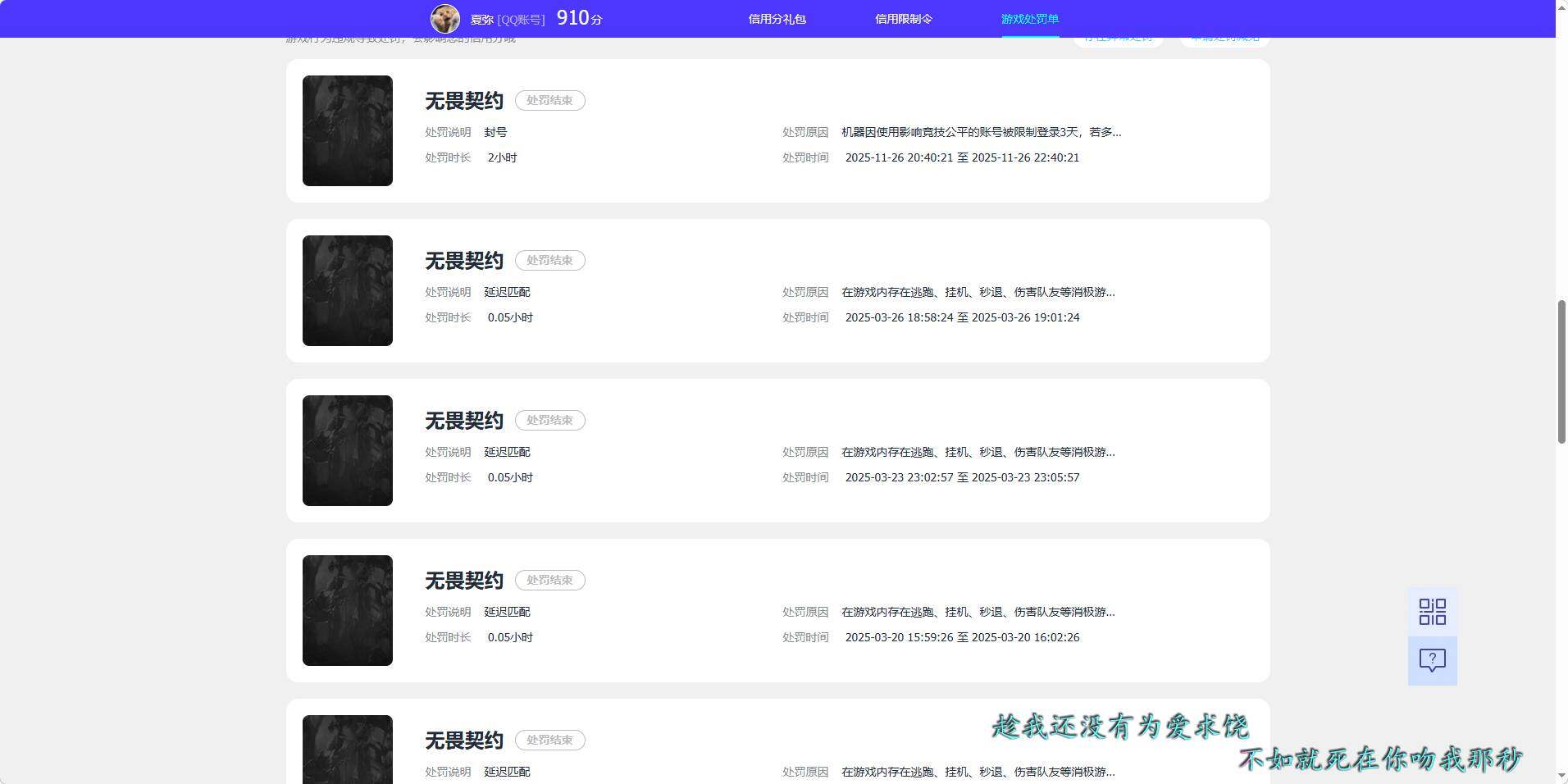
Task: Click the third card's game poster image
Action: [347, 450]
